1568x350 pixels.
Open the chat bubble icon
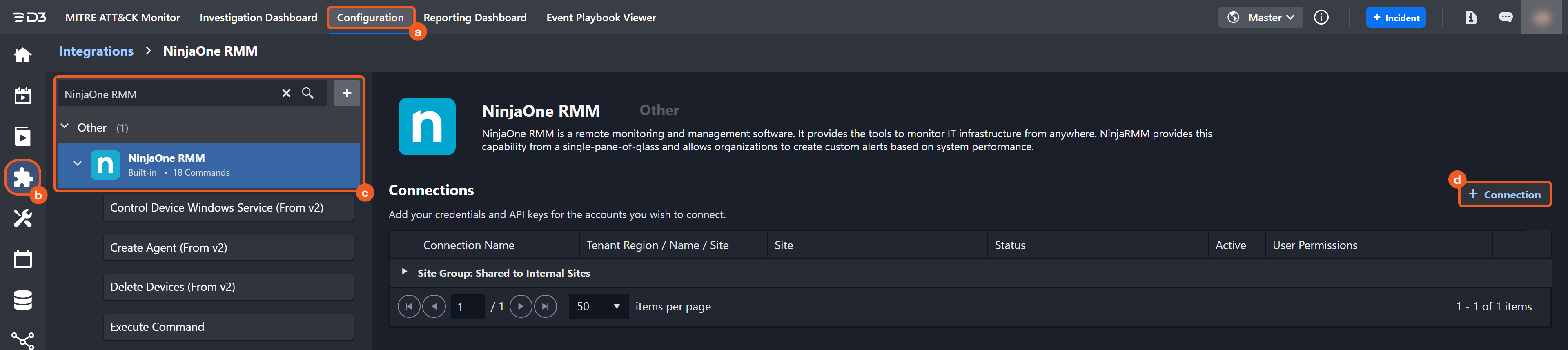click(1505, 18)
